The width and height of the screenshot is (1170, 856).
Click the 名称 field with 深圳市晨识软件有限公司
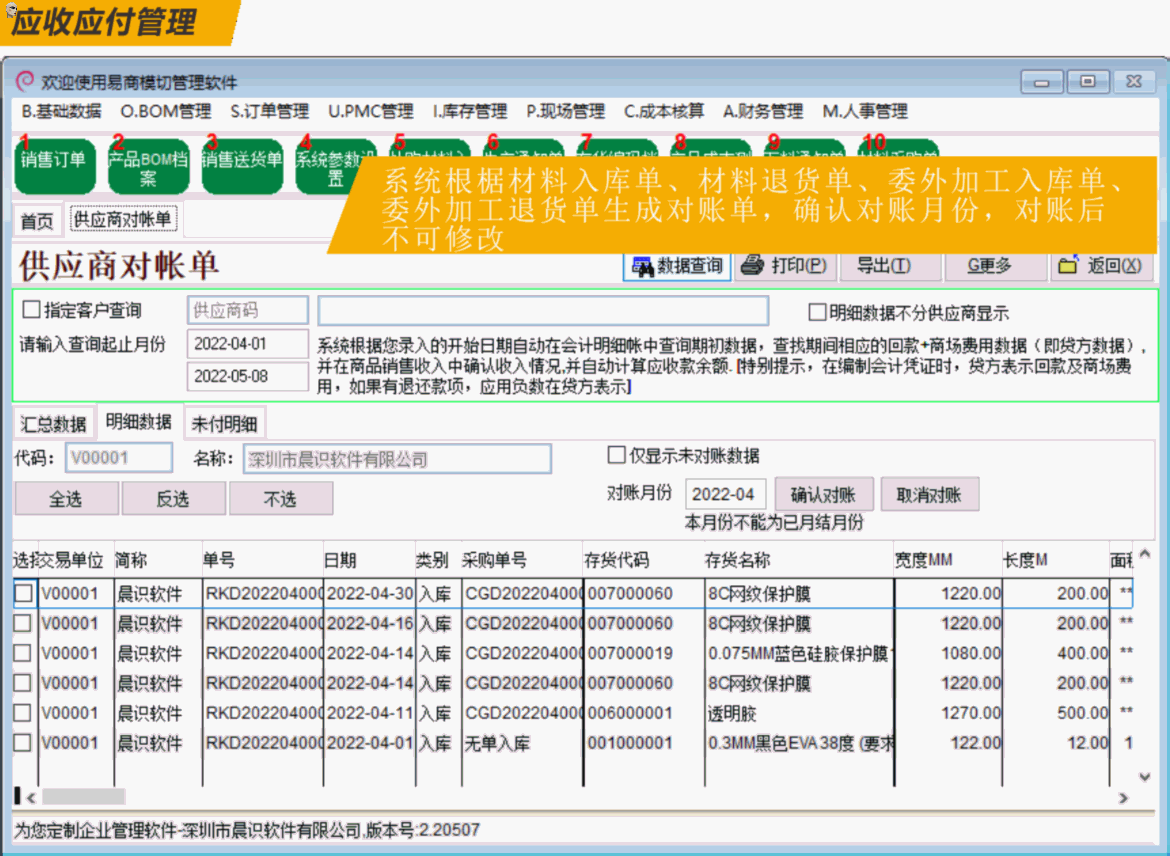click(398, 460)
